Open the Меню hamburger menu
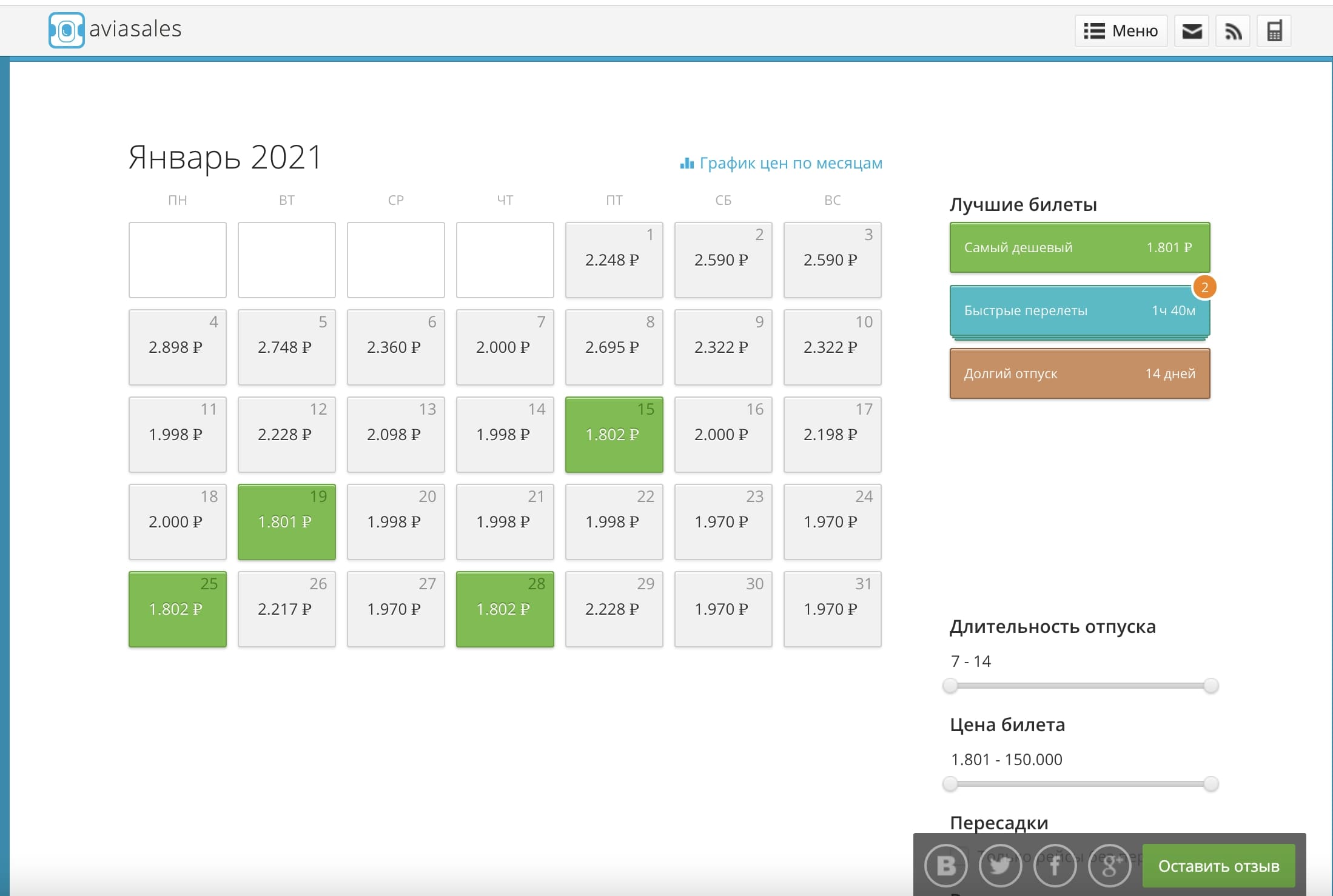Viewport: 1333px width, 896px height. pyautogui.click(x=1121, y=31)
